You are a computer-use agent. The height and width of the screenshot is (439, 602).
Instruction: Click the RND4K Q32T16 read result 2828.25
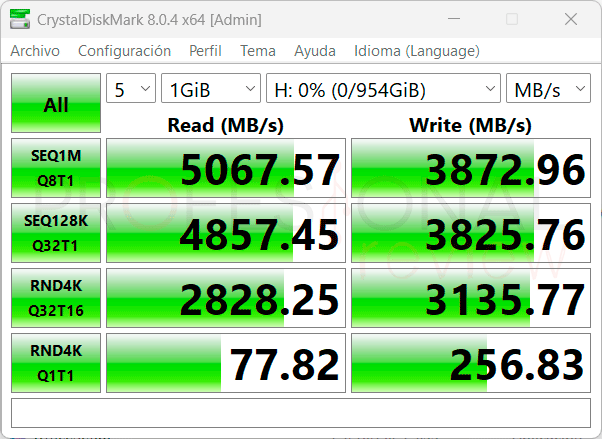(226, 298)
